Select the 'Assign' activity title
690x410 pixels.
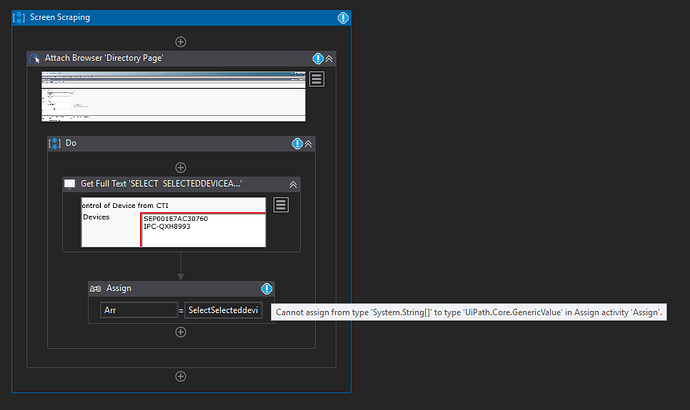pyautogui.click(x=119, y=288)
